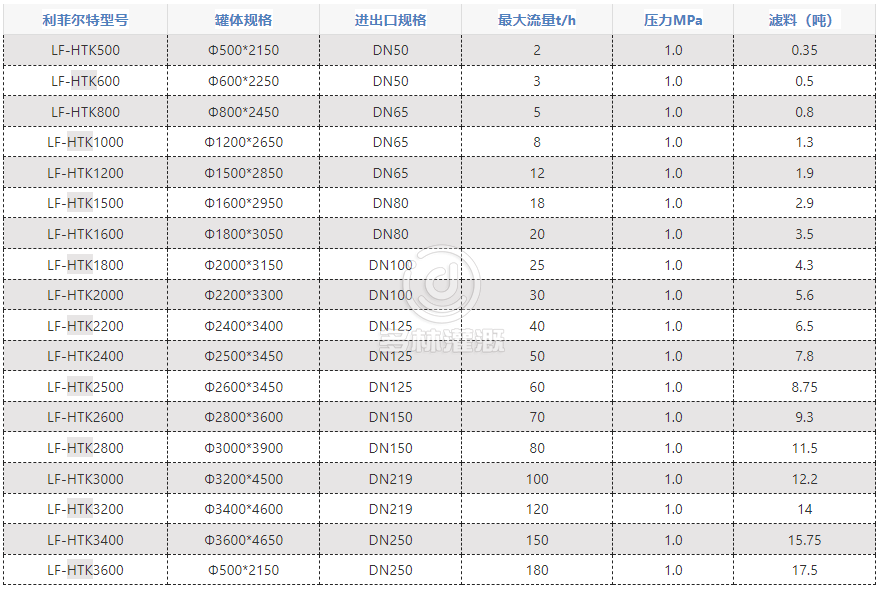This screenshot has width=884, height=589.
Task: Click the 利菲尔特型号 column header
Action: (x=85, y=20)
